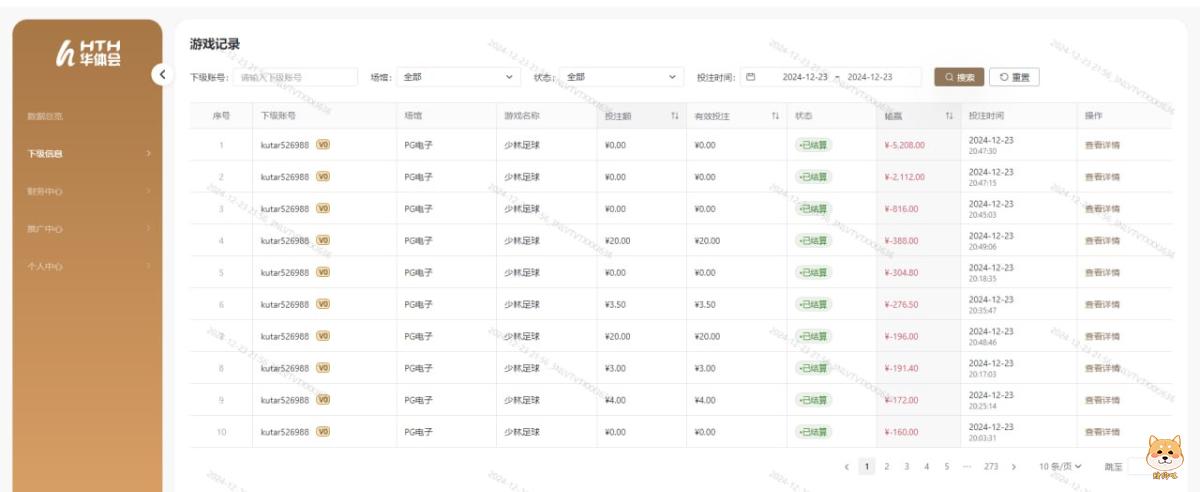1200x492 pixels.
Task: Open the 状态 filter dropdown
Action: pos(621,77)
